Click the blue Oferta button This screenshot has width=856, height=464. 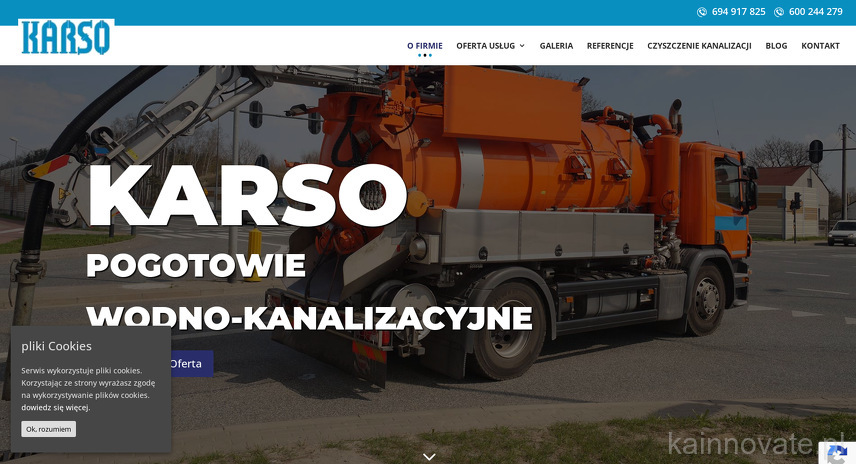191,364
